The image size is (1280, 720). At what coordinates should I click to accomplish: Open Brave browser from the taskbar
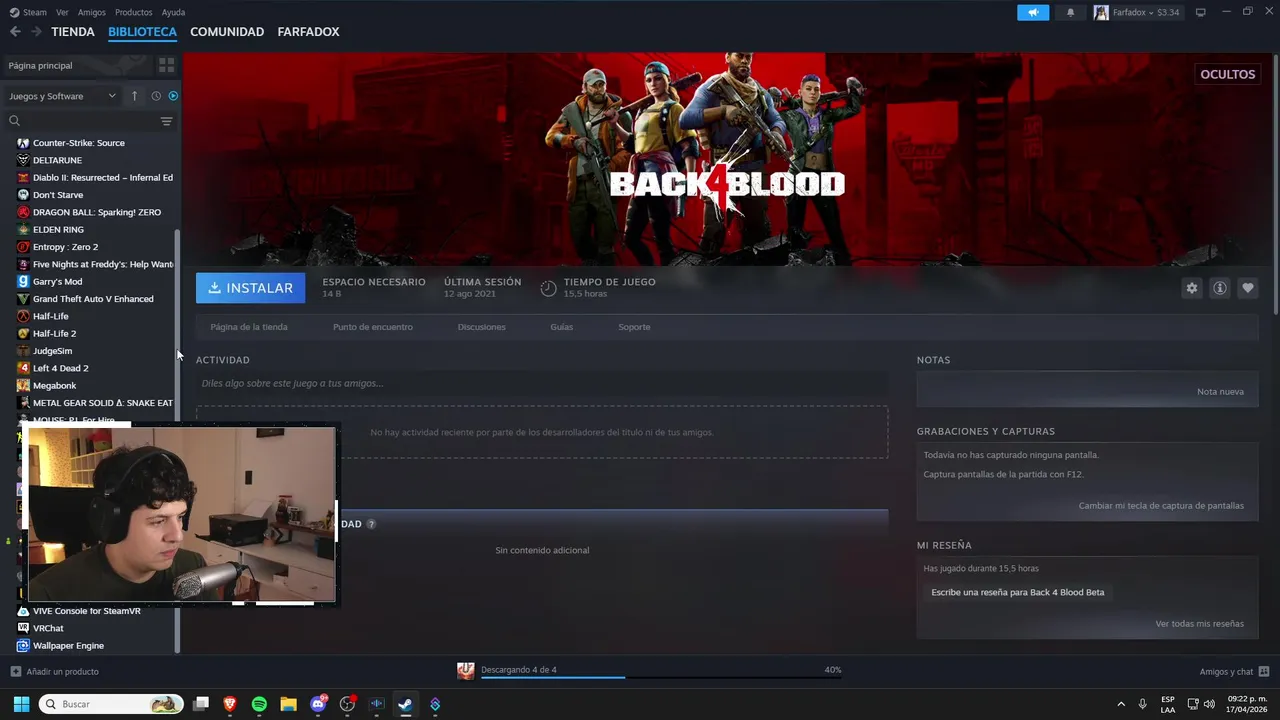(230, 704)
